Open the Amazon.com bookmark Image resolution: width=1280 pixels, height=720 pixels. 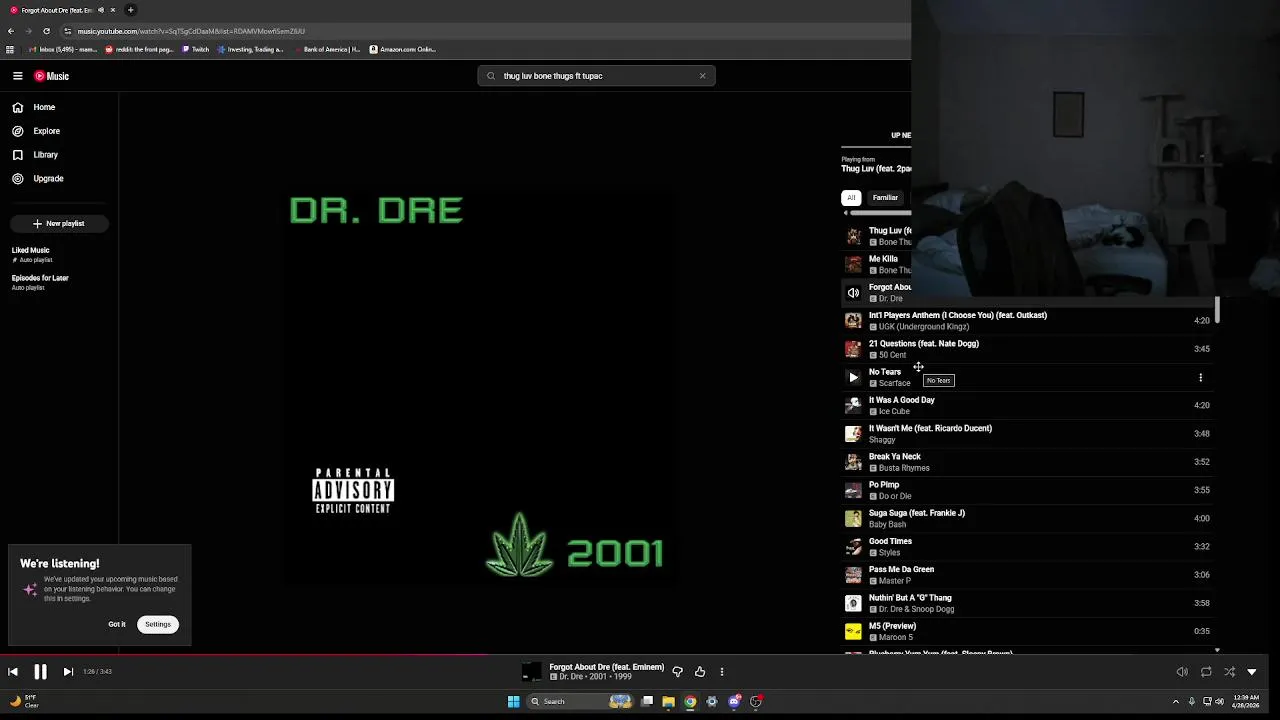coord(403,49)
